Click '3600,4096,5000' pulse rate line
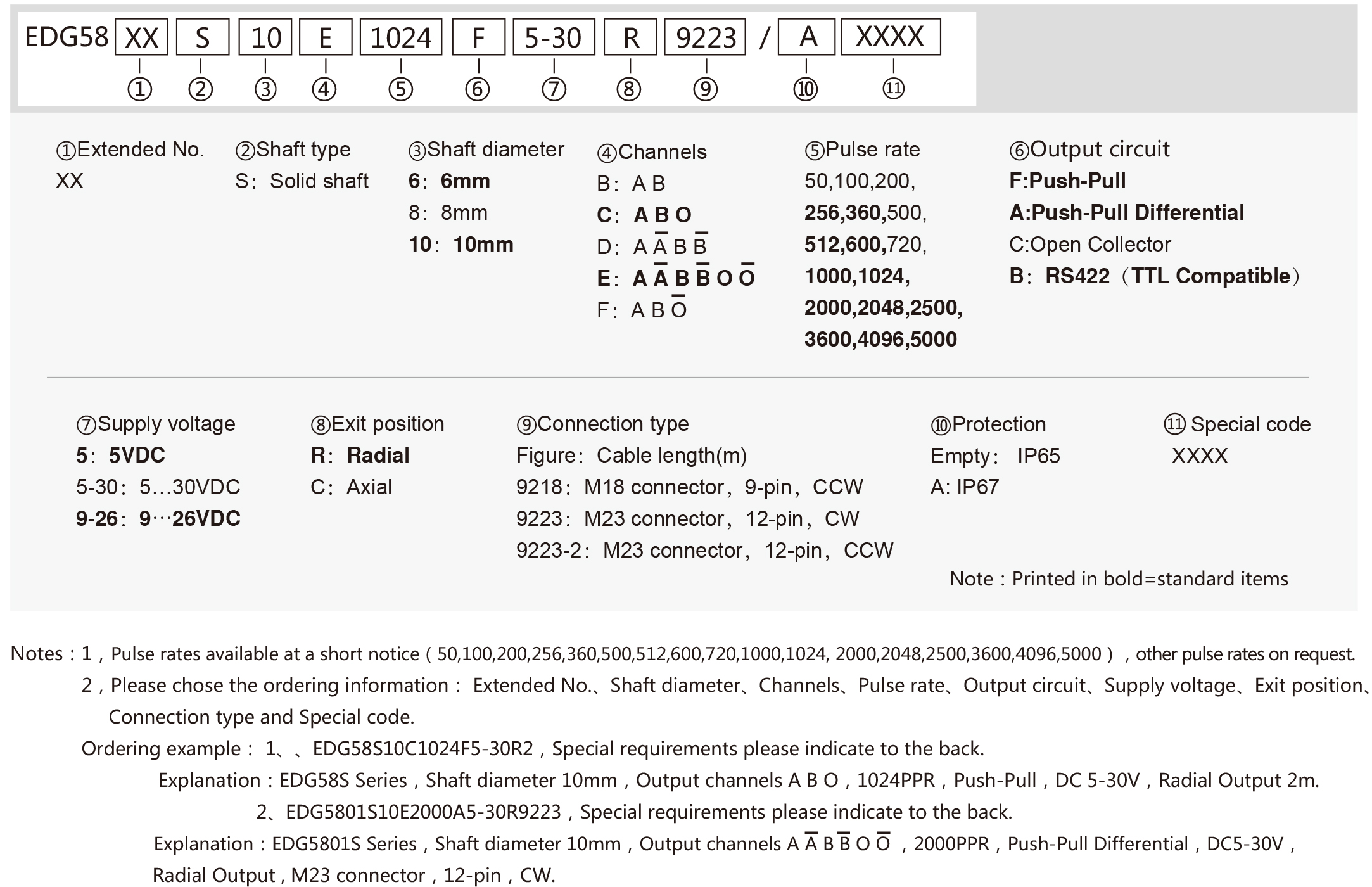 [880, 340]
